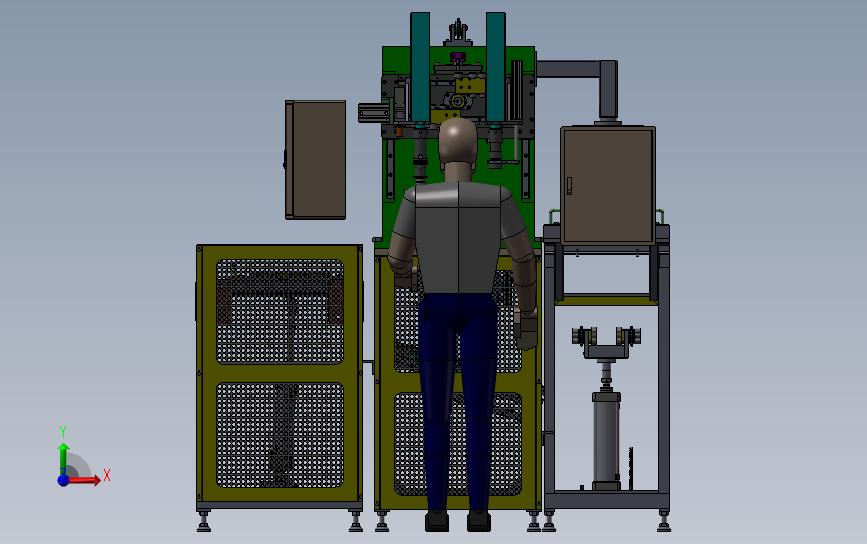This screenshot has width=867, height=544.
Task: Select the wall-mounted brown cabinet left of the press
Action: coord(316,160)
